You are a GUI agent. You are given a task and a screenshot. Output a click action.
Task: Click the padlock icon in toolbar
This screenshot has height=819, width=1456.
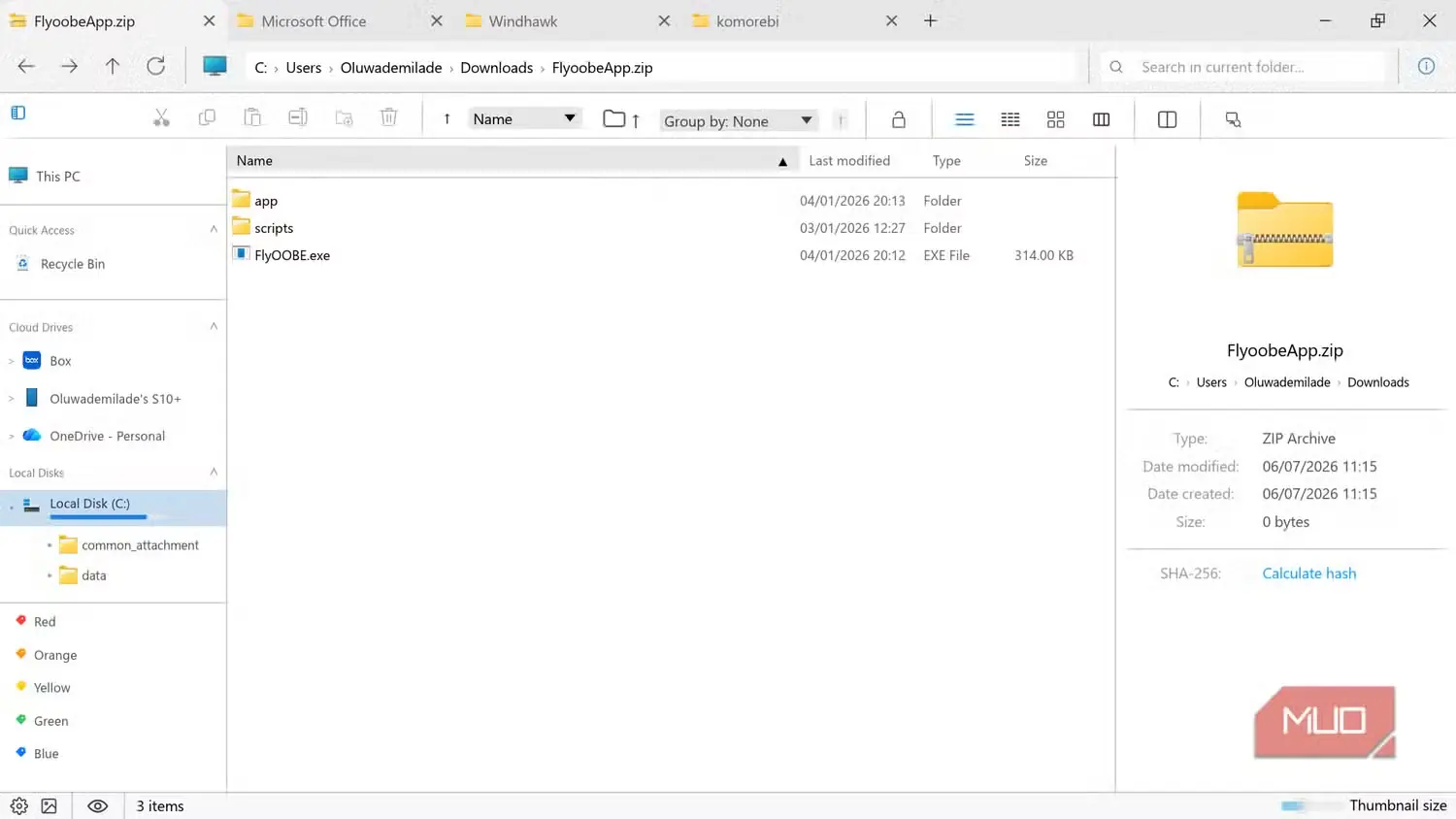tap(899, 119)
